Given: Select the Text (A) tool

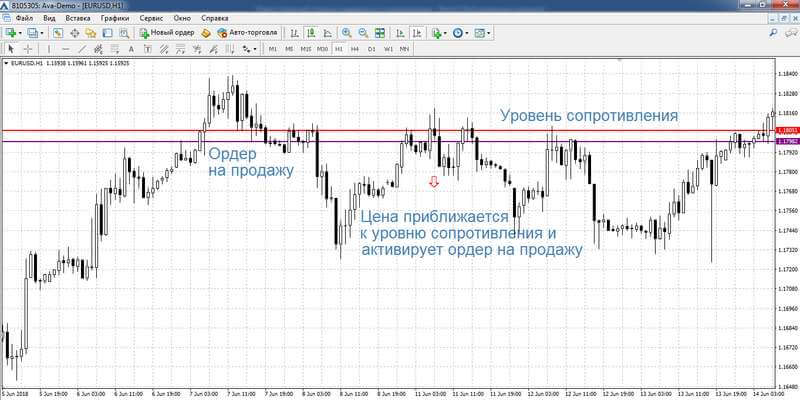Looking at the screenshot, I should pyautogui.click(x=131, y=49).
